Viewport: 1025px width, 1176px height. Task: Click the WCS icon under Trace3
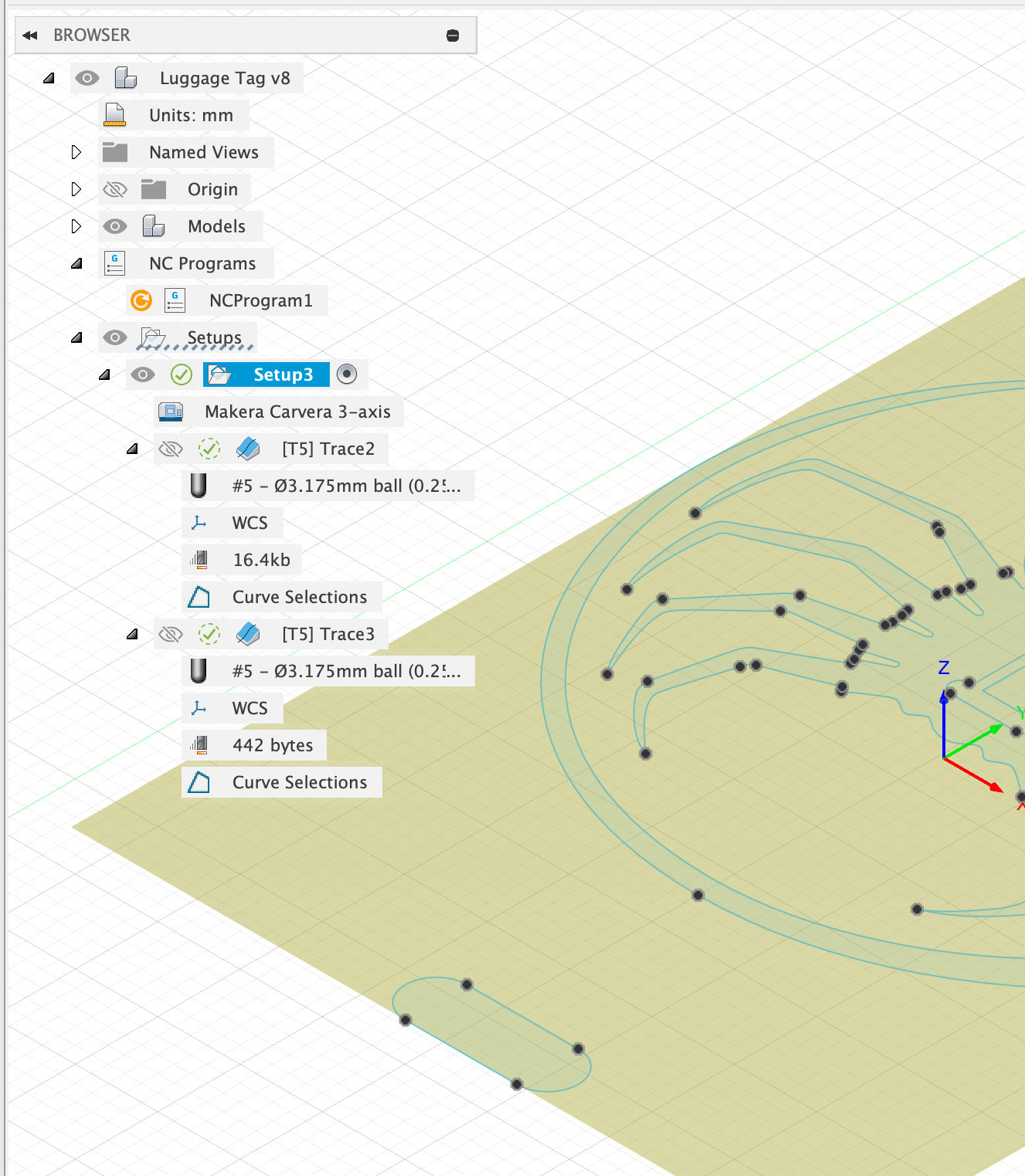pos(200,707)
